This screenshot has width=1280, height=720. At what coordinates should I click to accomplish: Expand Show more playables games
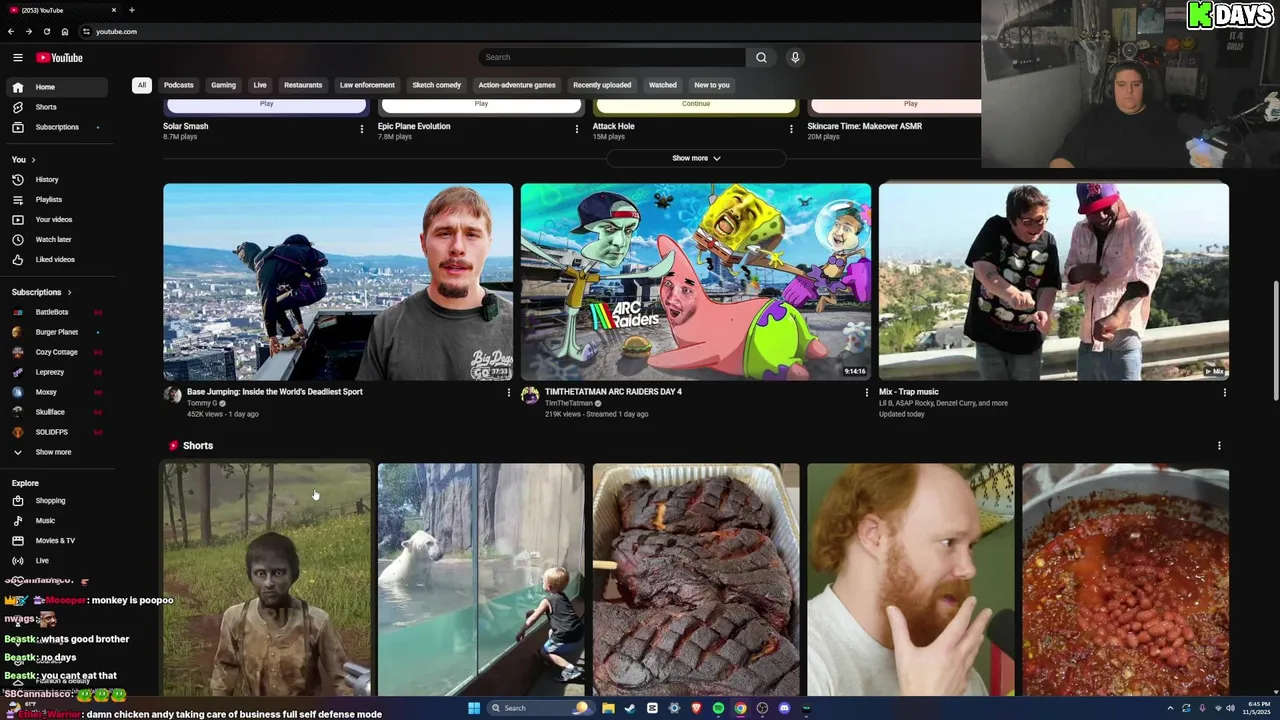pyautogui.click(x=696, y=158)
